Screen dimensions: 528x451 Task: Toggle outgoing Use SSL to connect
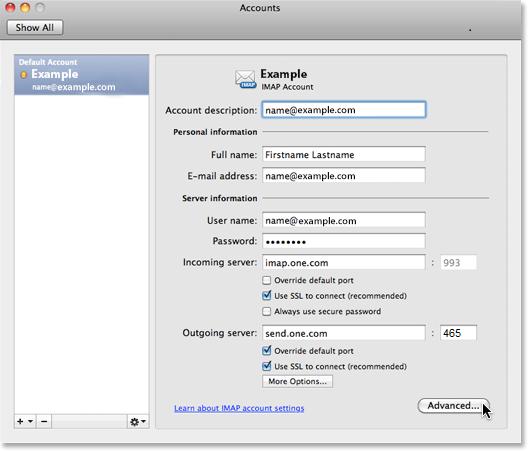click(266, 366)
